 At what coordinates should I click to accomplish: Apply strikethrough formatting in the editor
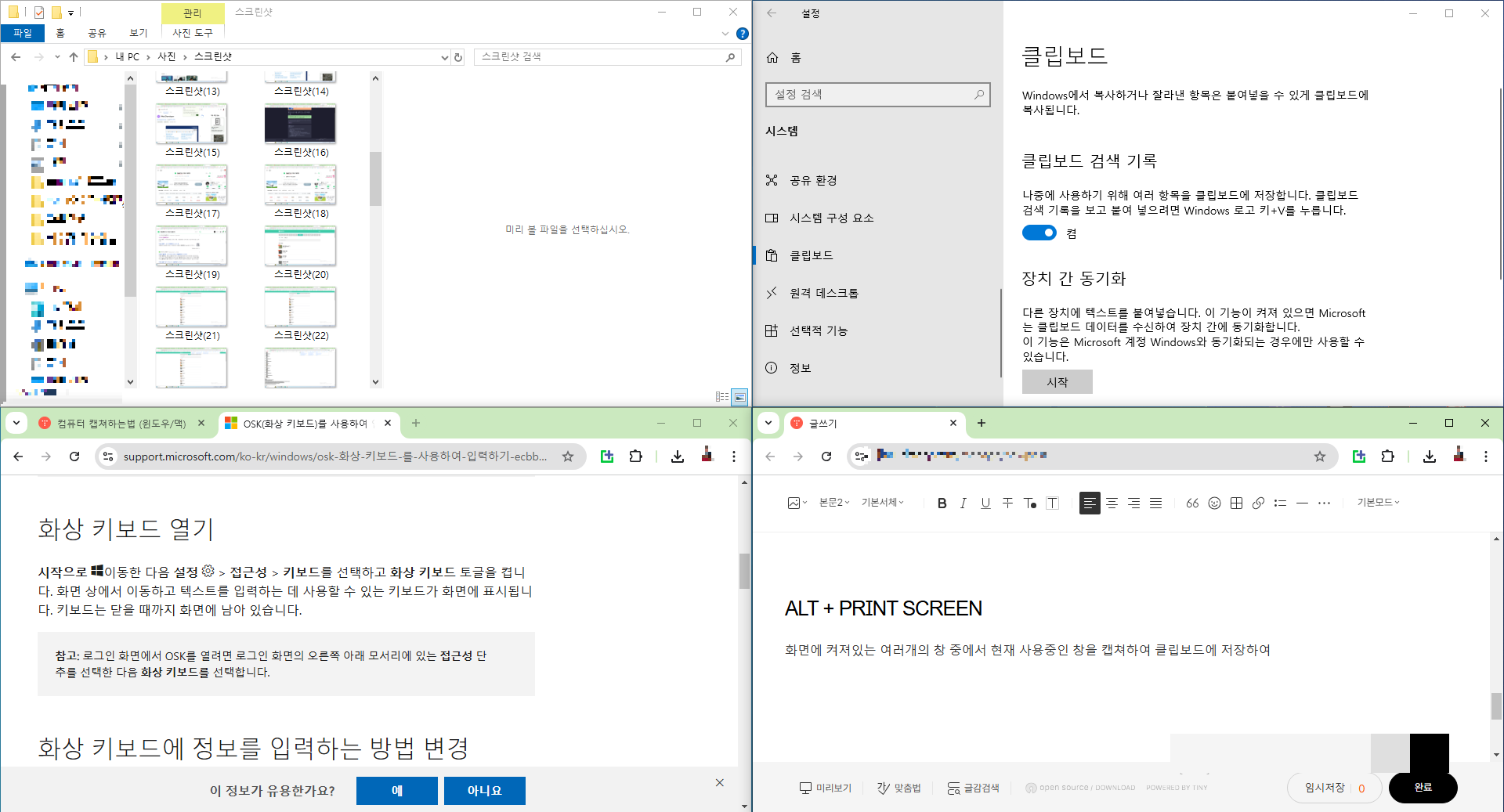(x=1007, y=503)
